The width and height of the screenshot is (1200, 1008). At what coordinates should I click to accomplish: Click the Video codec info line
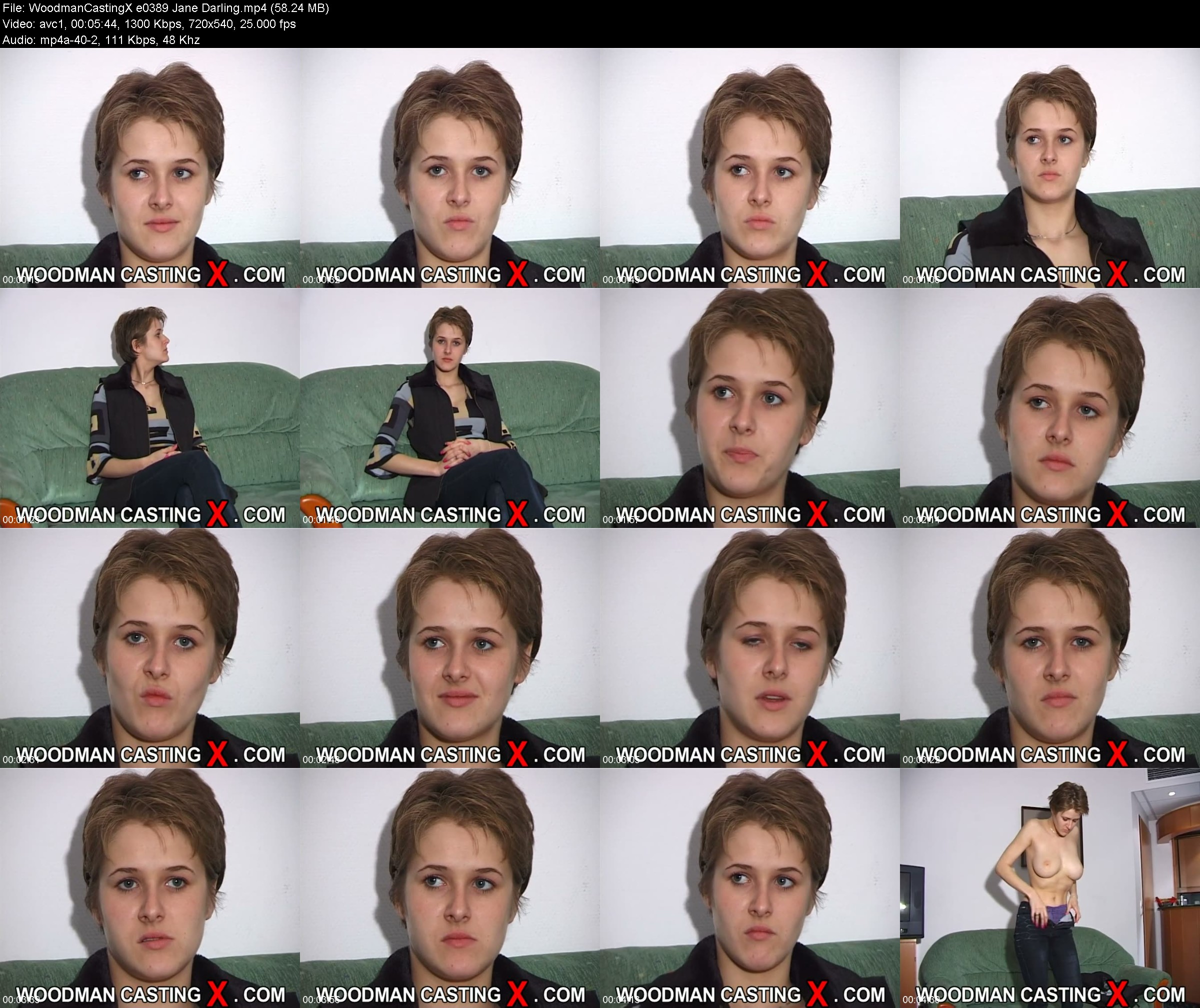[149, 24]
